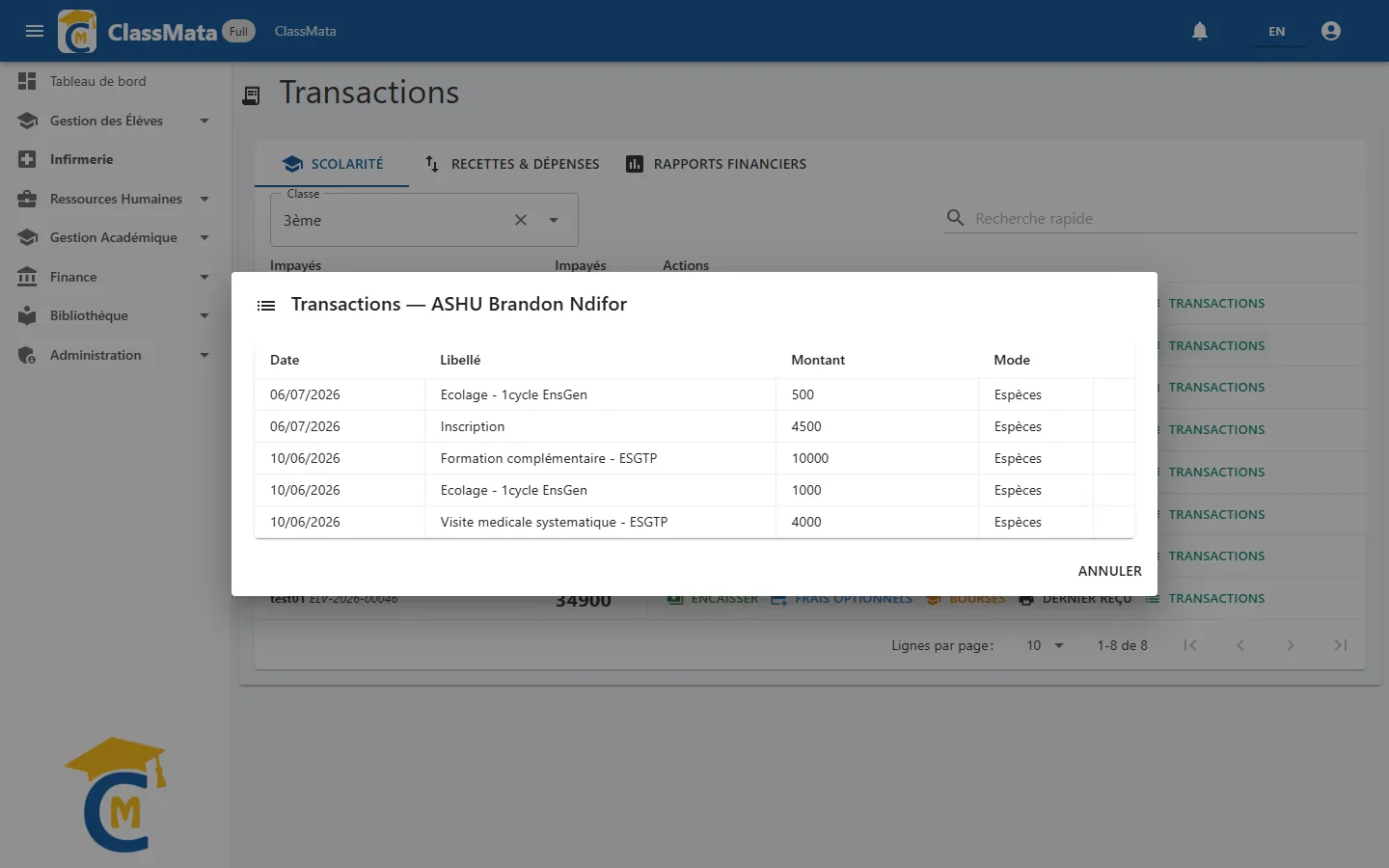Click the search magnifier icon
Screen dimensions: 1389x868
pyautogui.click(x=955, y=218)
